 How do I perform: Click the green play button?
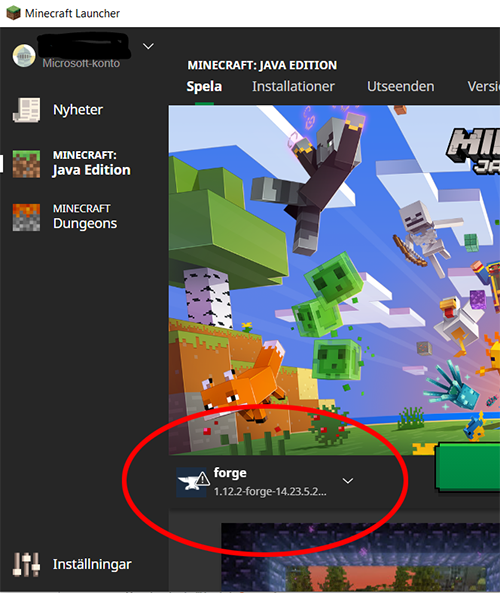pyautogui.click(x=467, y=467)
